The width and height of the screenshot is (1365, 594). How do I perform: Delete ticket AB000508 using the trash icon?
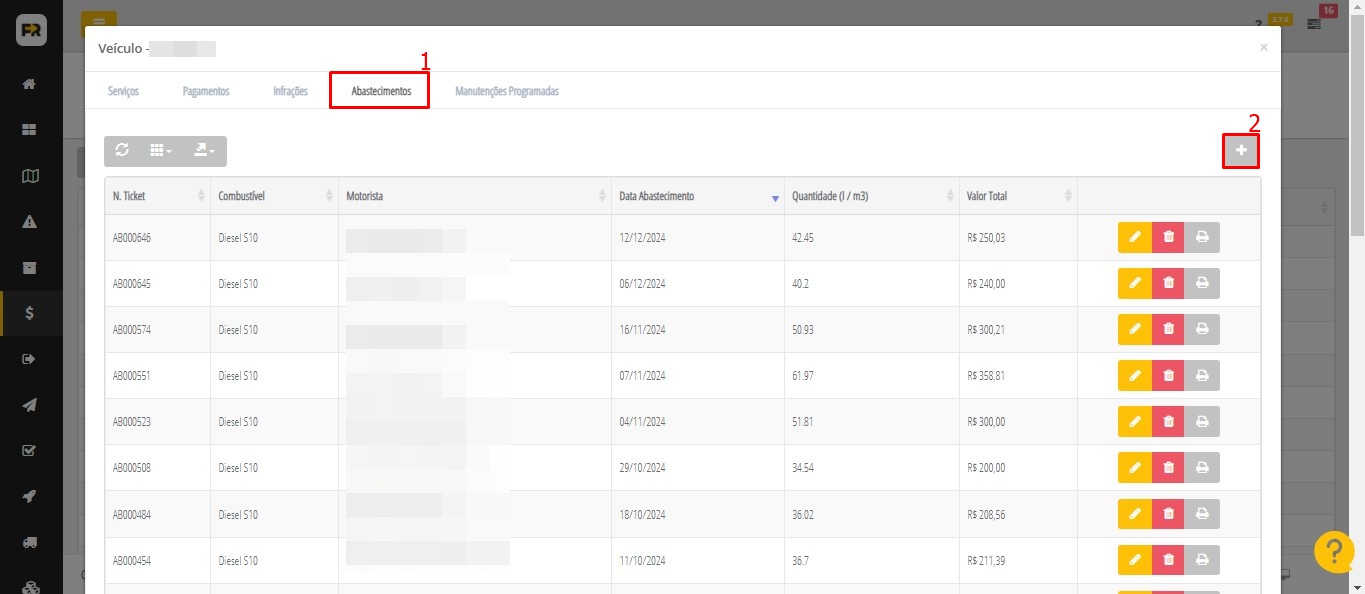(1168, 468)
